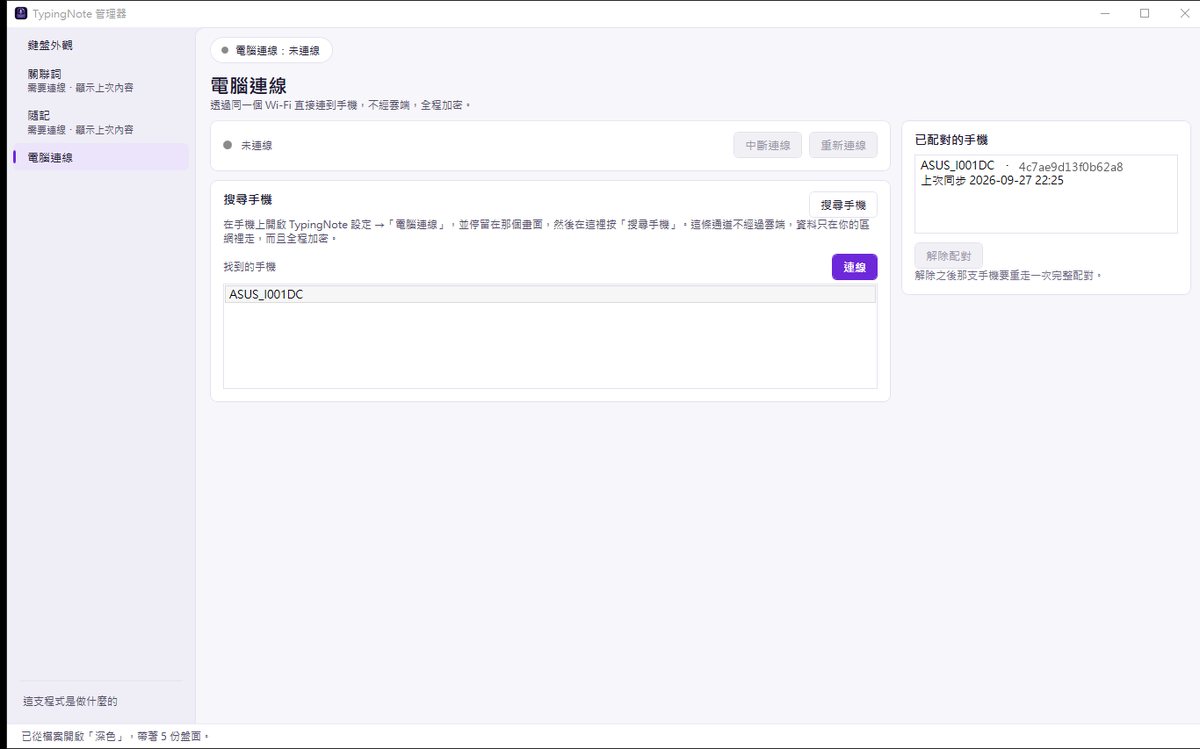This screenshot has height=749, width=1200.
Task: Click the connection status pill 電腦連線：未連線
Action: point(271,50)
